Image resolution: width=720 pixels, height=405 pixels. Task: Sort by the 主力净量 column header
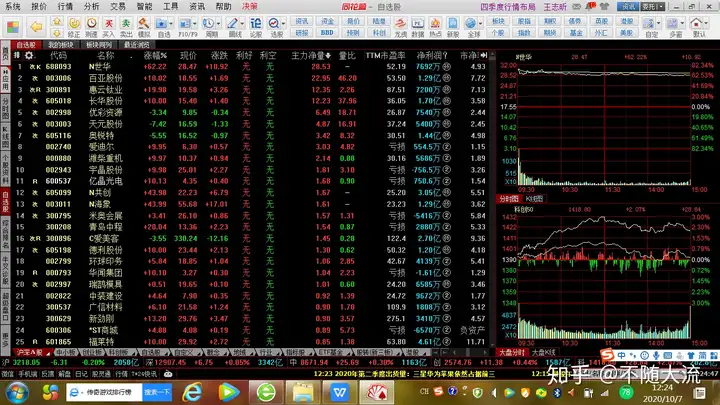pyautogui.click(x=310, y=56)
